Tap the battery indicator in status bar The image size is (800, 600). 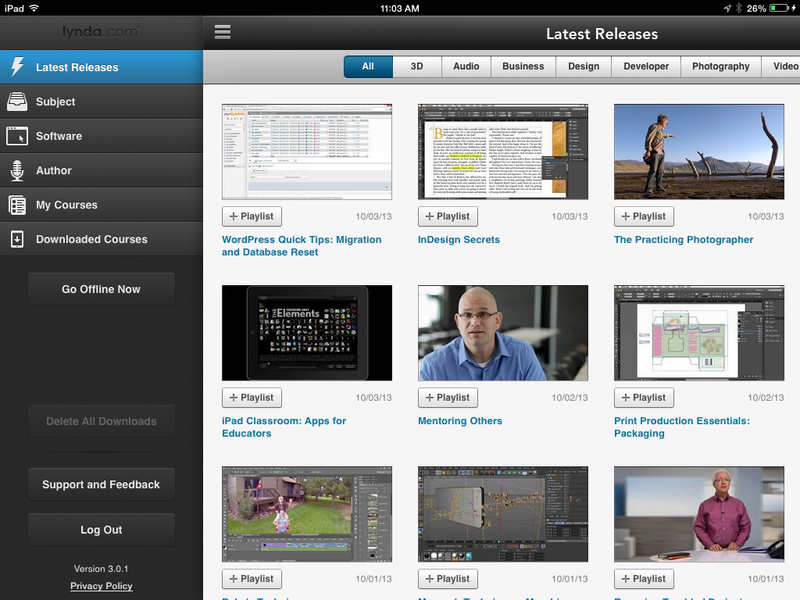781,8
